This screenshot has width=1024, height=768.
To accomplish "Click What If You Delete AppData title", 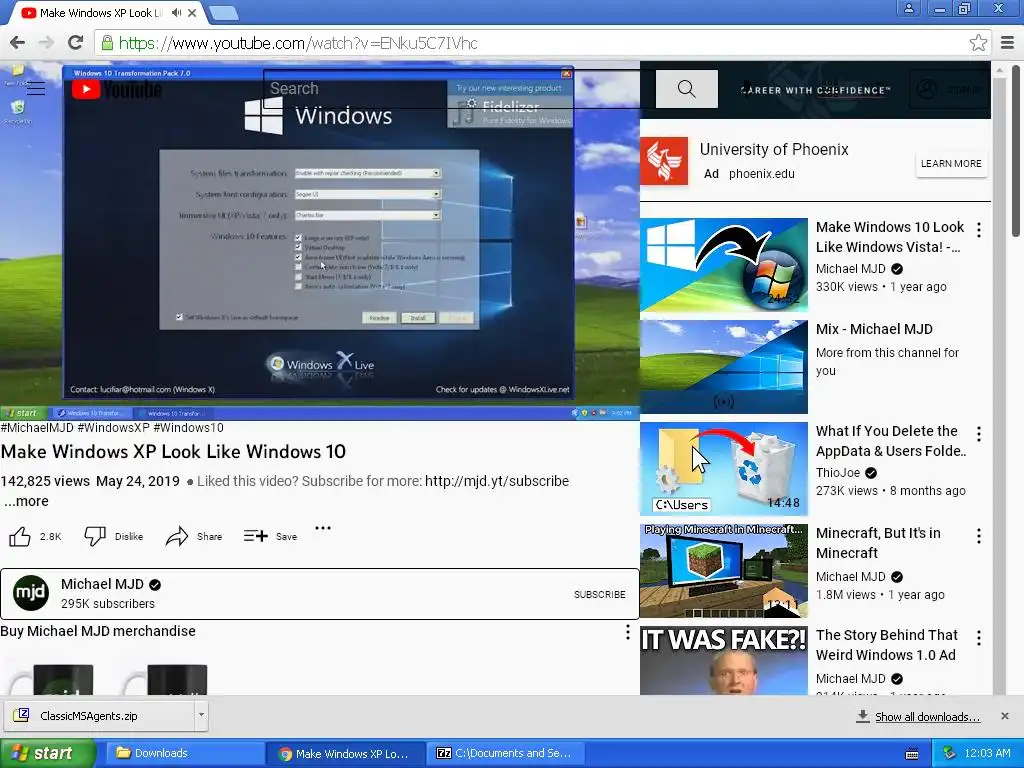I will pyautogui.click(x=891, y=441).
